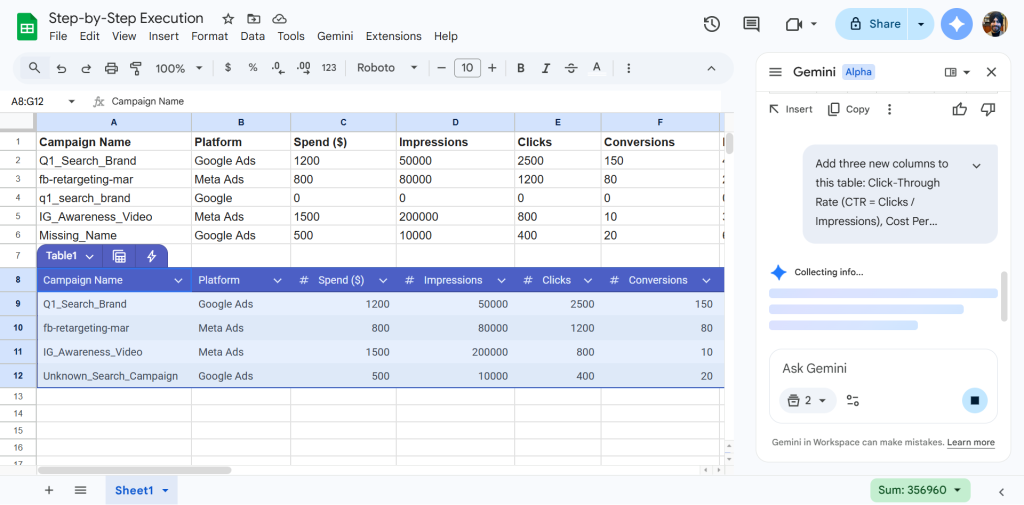Open the Learn more link
This screenshot has width=1024, height=505.
click(970, 442)
